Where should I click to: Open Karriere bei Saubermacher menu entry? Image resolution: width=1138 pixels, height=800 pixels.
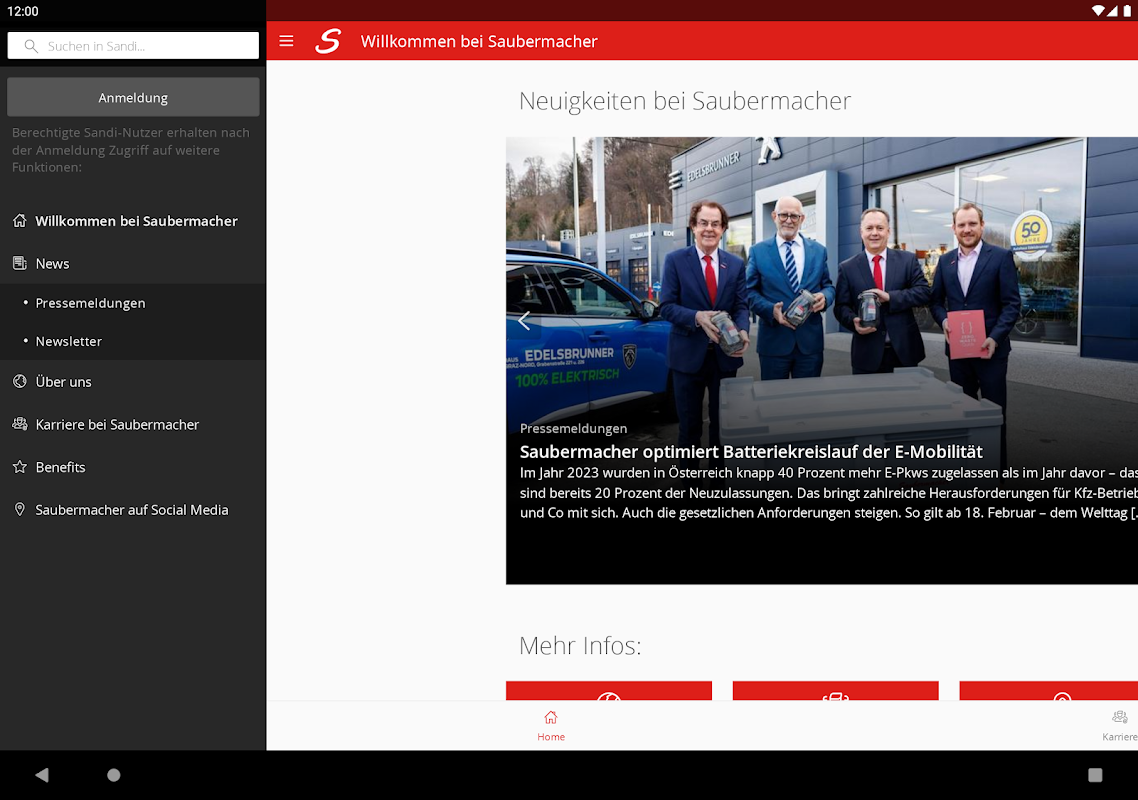(x=133, y=424)
